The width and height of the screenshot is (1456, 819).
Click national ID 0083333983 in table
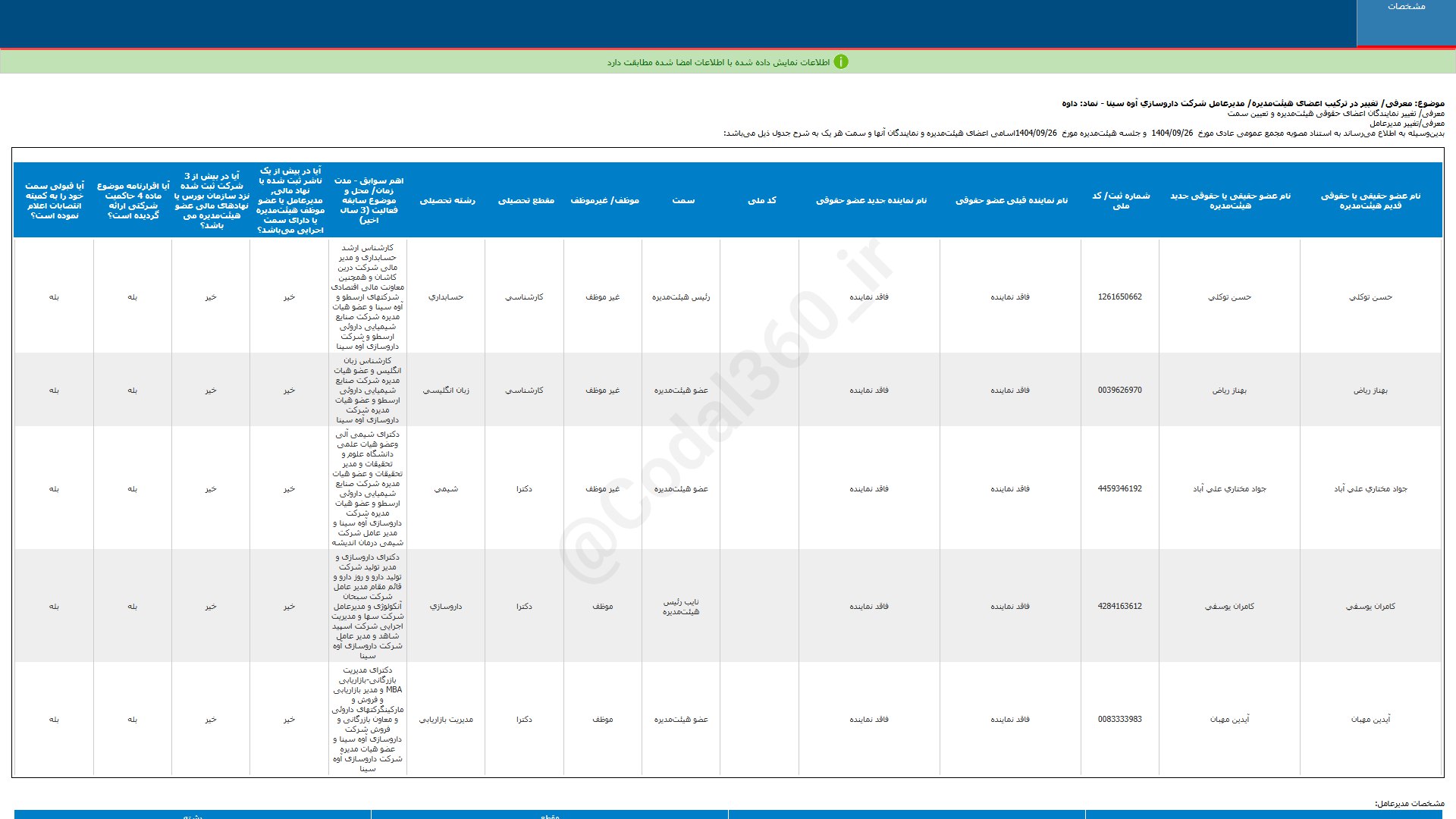tap(1119, 719)
